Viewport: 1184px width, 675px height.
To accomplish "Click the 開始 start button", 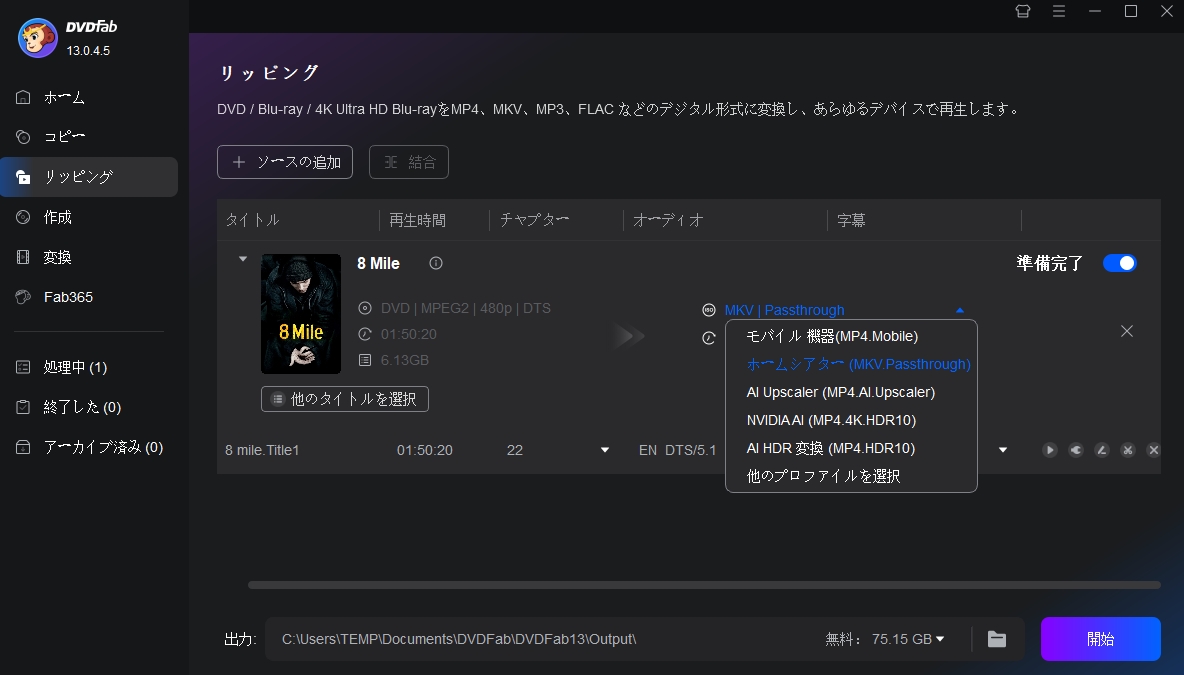I will tap(1100, 639).
